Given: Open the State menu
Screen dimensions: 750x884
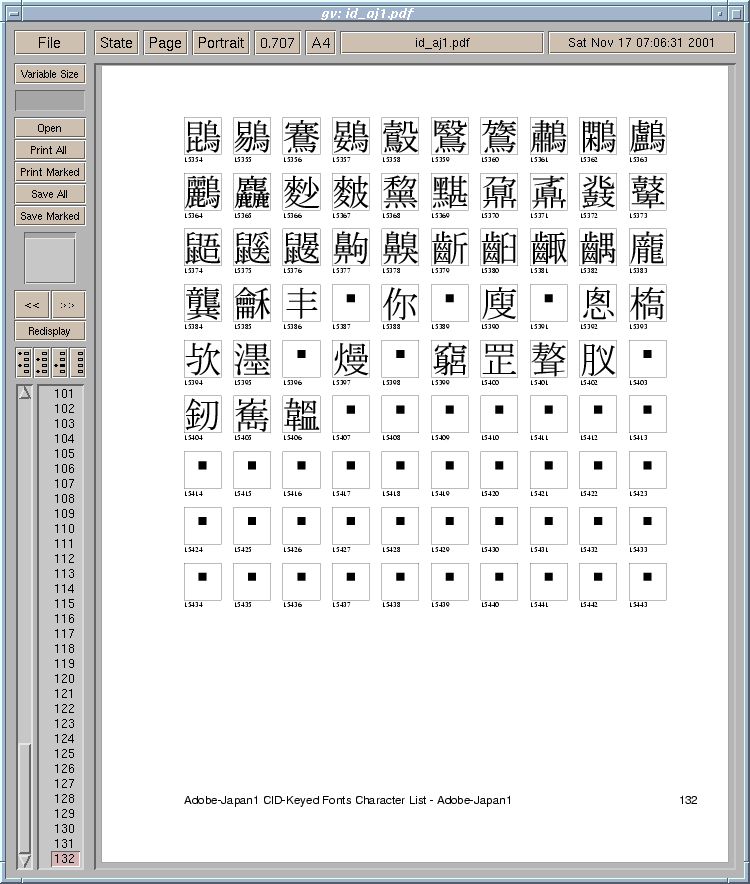Looking at the screenshot, I should pos(116,43).
